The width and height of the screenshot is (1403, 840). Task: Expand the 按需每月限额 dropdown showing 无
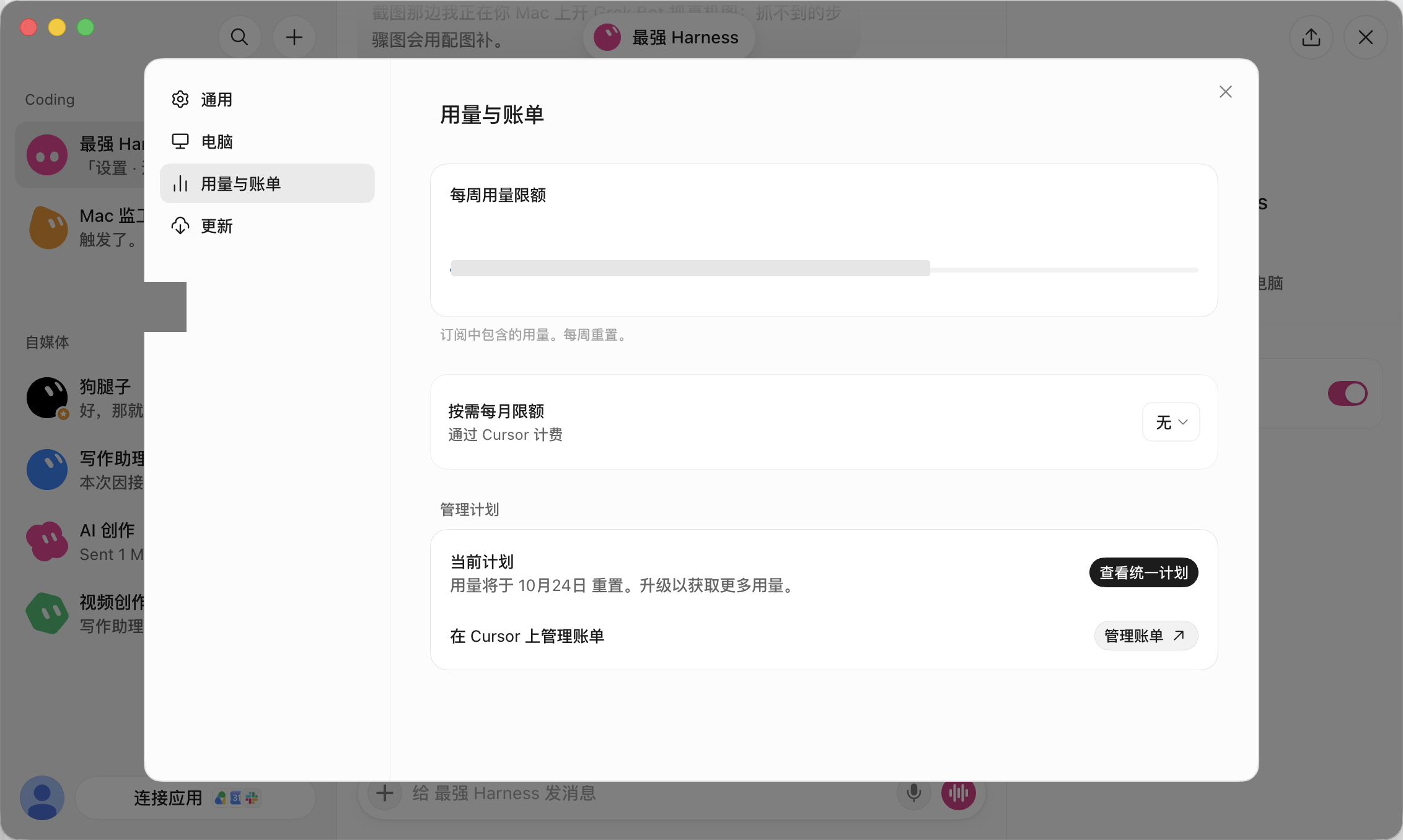(x=1171, y=422)
